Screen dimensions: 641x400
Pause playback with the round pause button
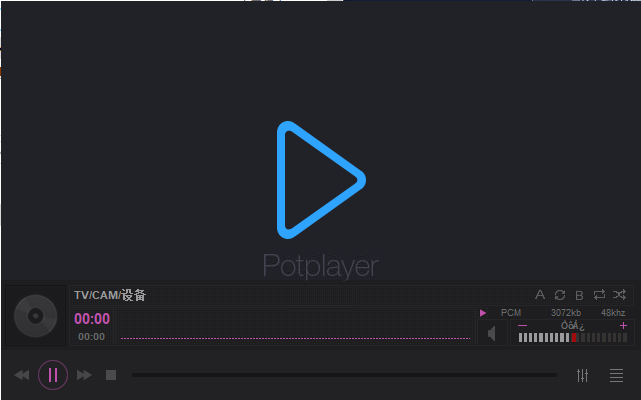(x=53, y=375)
